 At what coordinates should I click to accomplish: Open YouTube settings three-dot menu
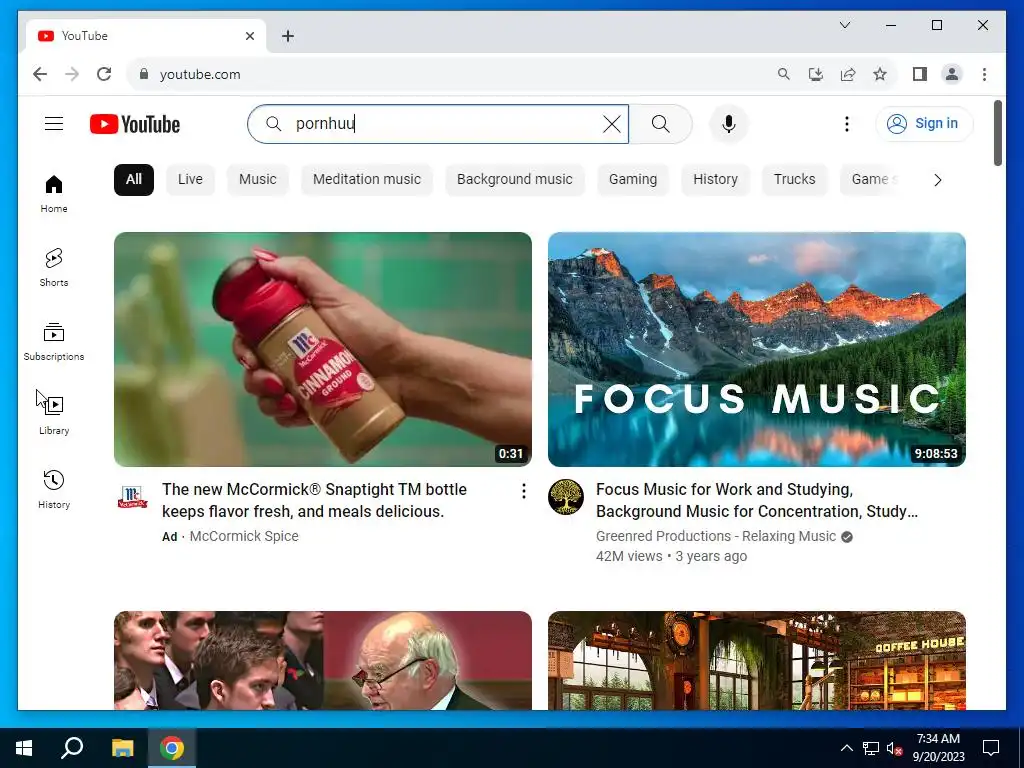coord(846,123)
